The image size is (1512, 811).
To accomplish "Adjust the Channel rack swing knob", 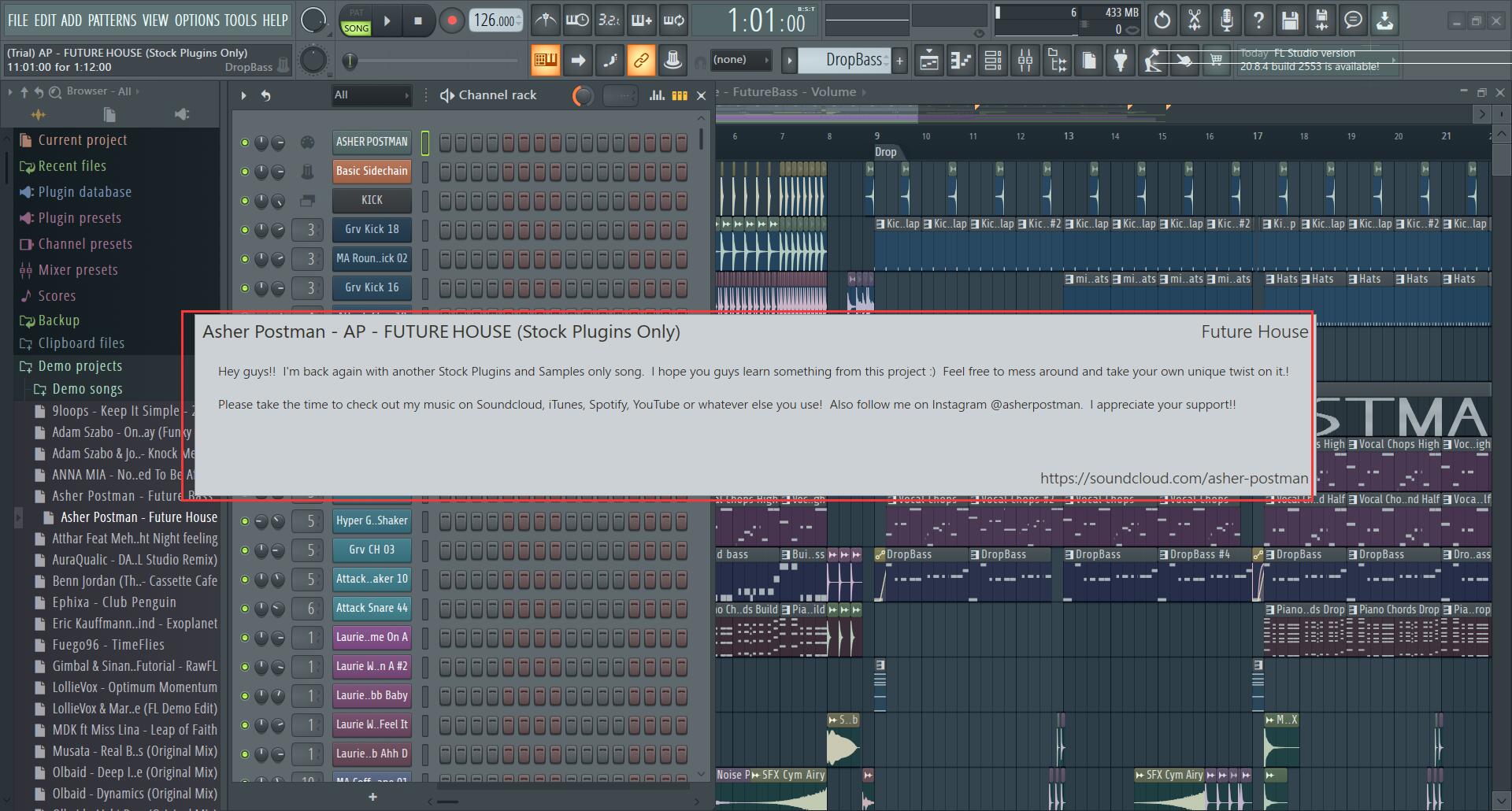I will click(x=583, y=95).
